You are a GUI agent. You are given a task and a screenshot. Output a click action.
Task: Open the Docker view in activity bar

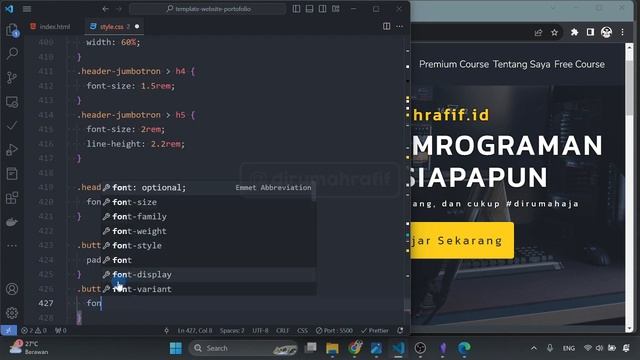click(x=12, y=222)
